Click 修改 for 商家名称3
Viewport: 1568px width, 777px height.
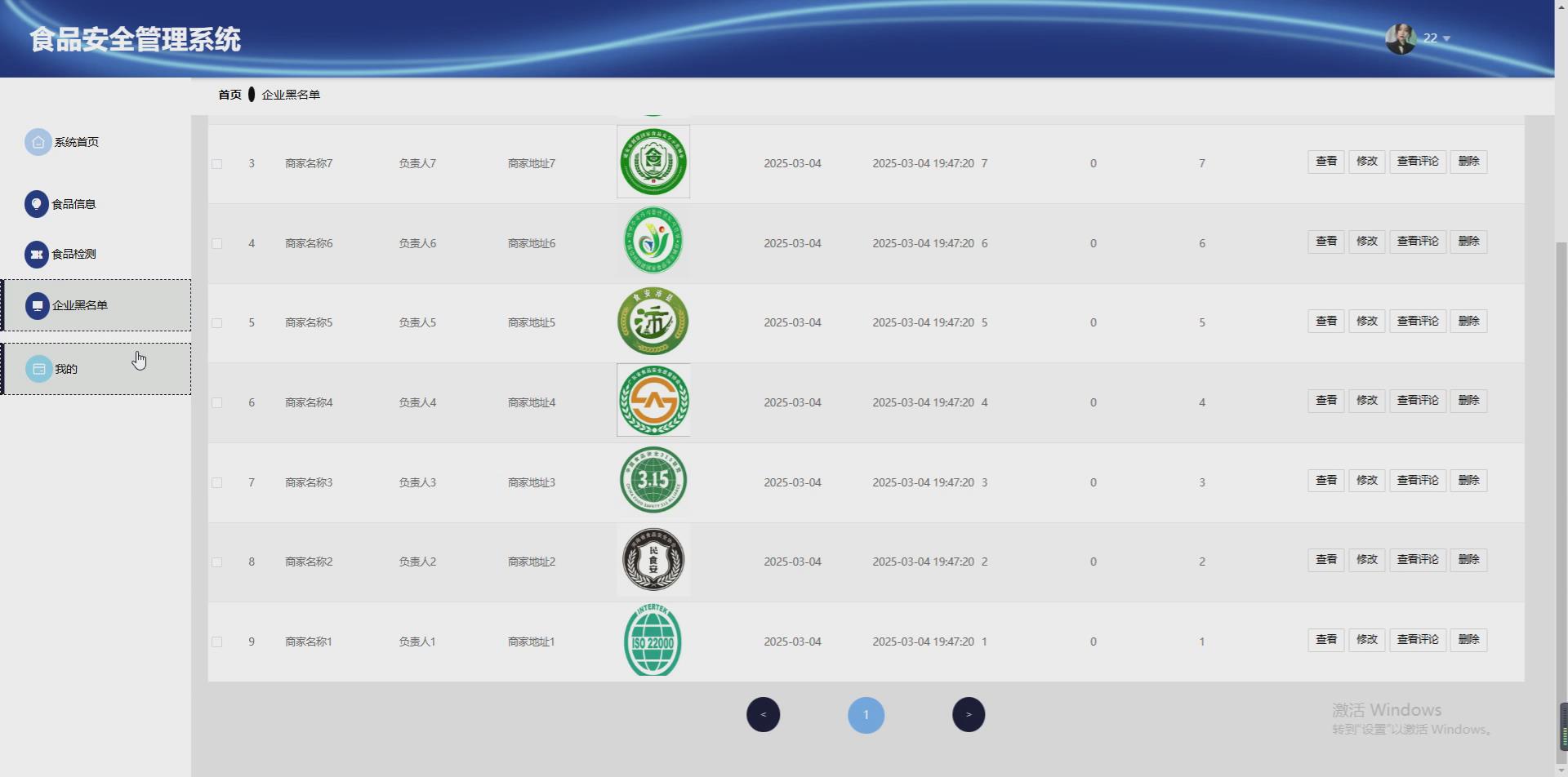tap(1367, 481)
